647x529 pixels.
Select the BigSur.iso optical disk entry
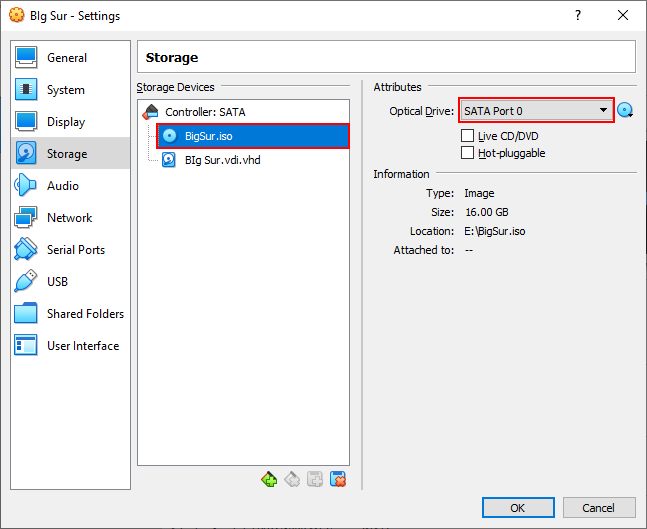point(253,136)
